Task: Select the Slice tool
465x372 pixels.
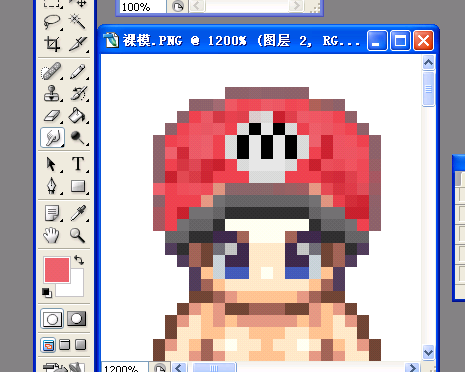Action: [x=78, y=44]
